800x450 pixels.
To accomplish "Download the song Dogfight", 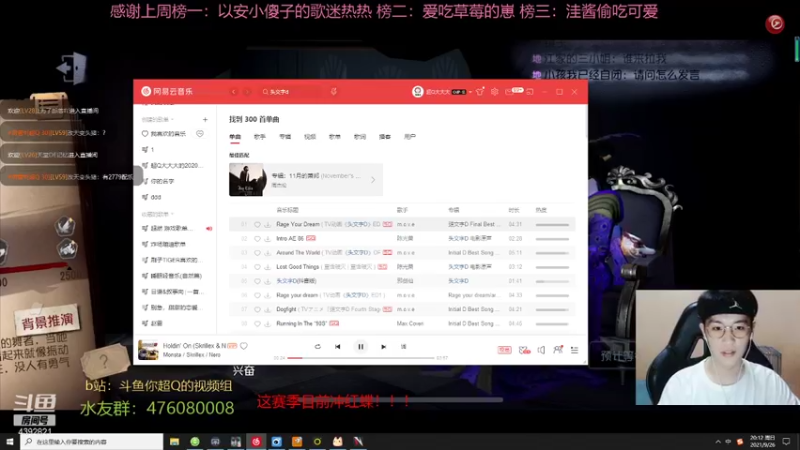I will point(267,310).
